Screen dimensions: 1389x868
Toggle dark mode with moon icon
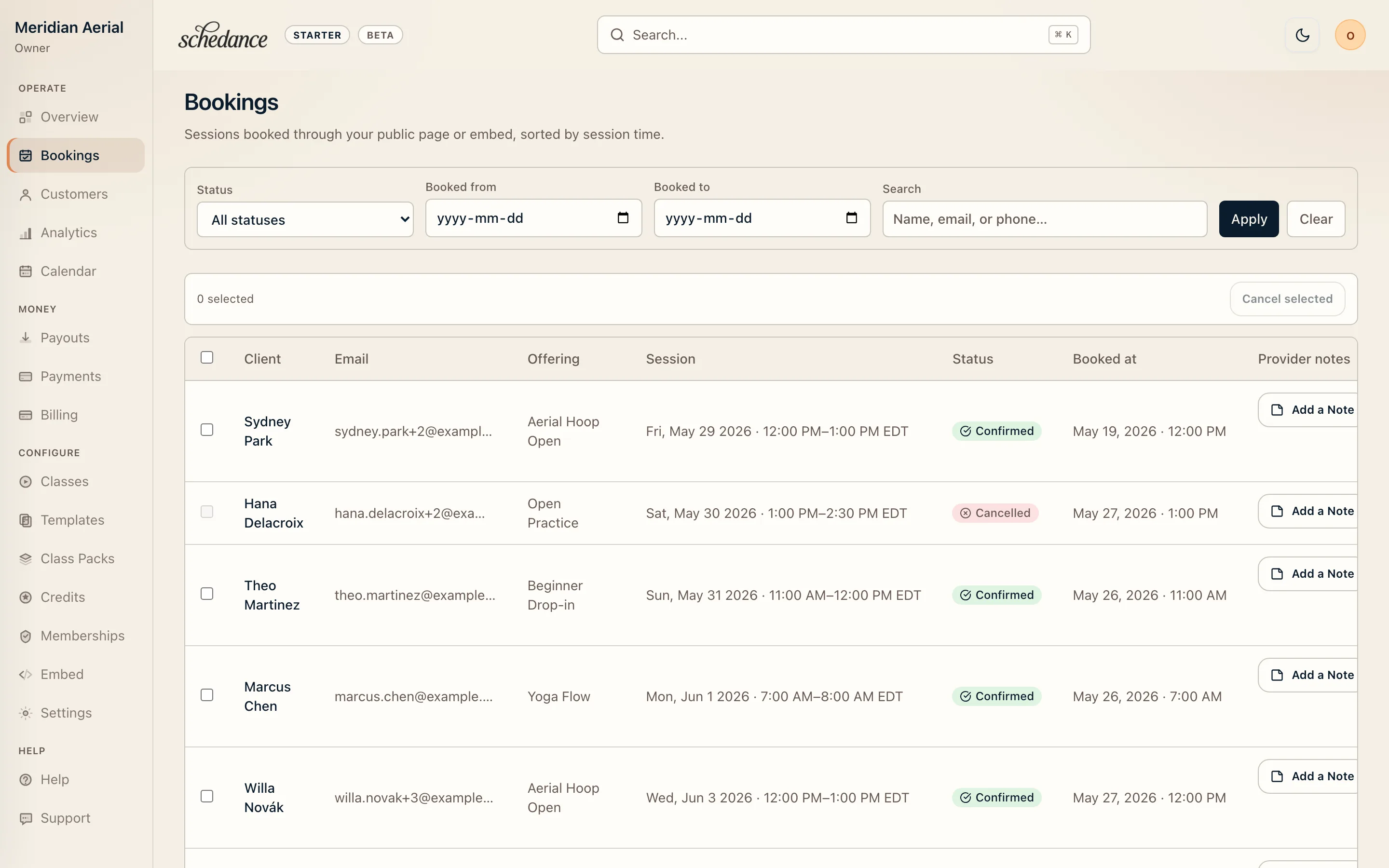[x=1302, y=35]
